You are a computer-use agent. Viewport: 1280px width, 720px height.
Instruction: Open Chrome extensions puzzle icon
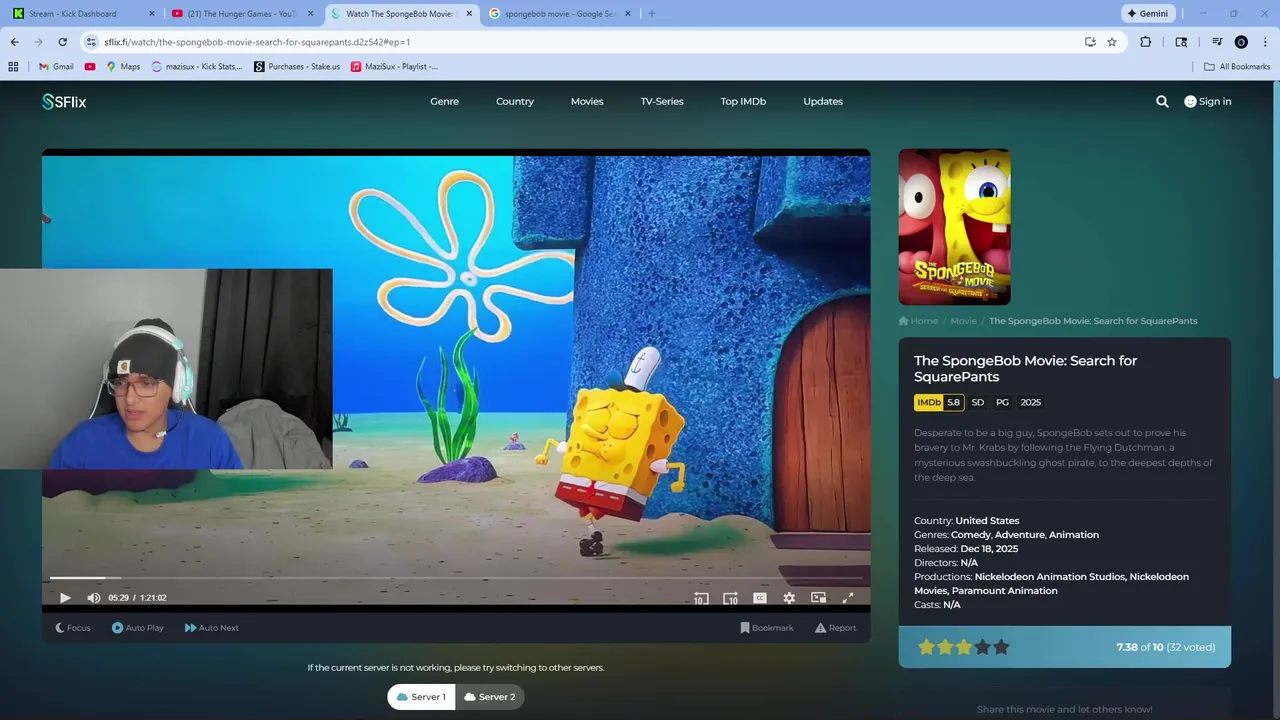tap(1146, 42)
